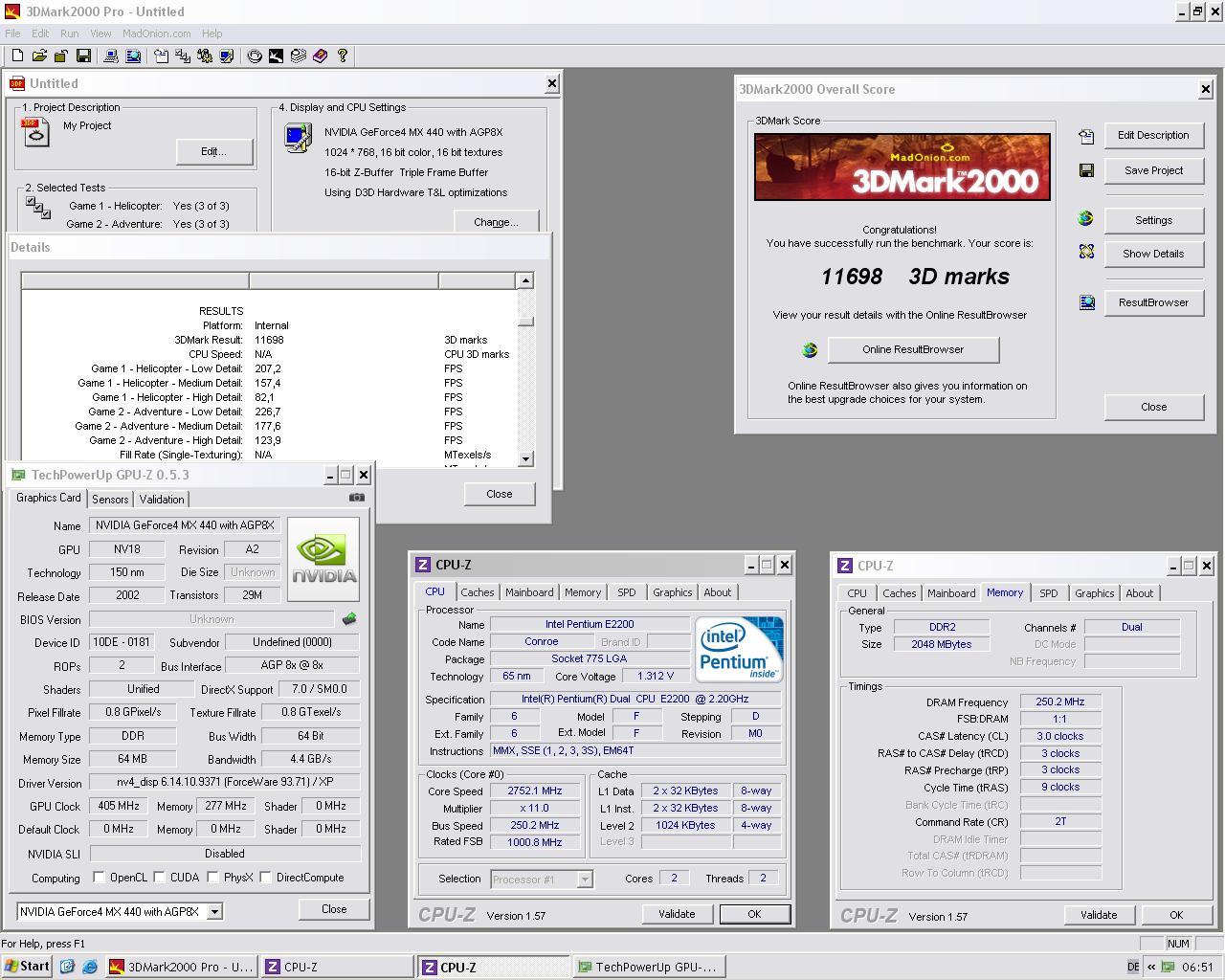Close the Details dialog with Close button
1225x980 pixels.
(x=500, y=494)
